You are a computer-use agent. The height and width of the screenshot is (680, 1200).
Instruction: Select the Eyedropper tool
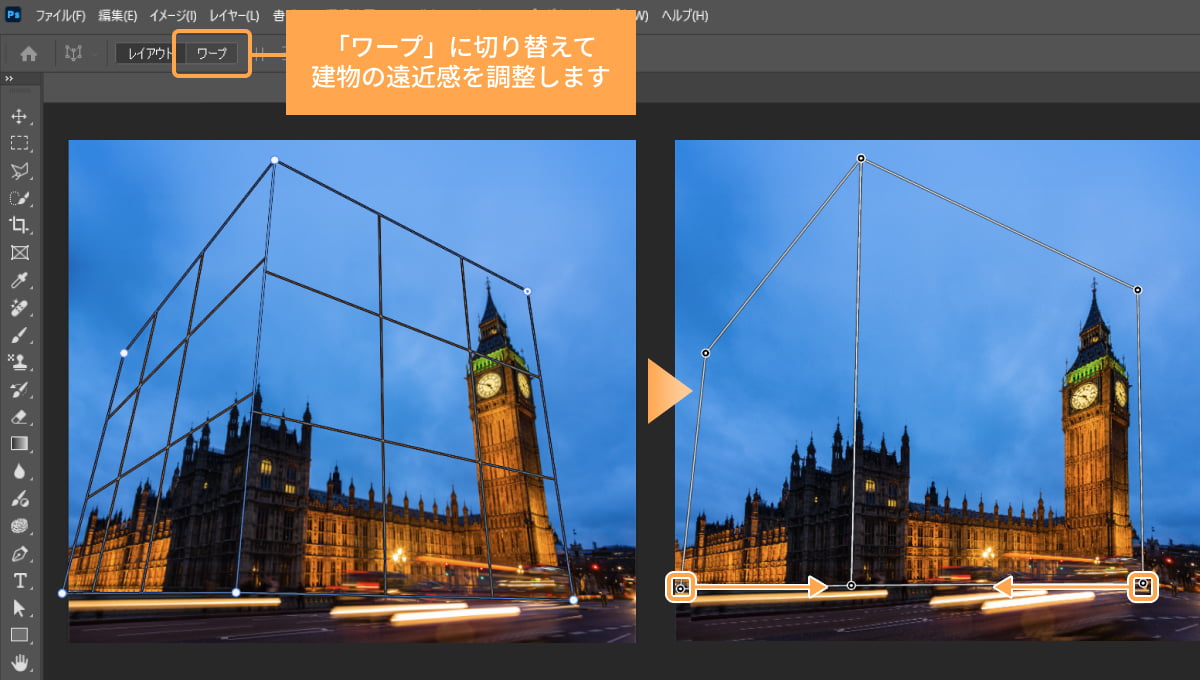(x=18, y=280)
